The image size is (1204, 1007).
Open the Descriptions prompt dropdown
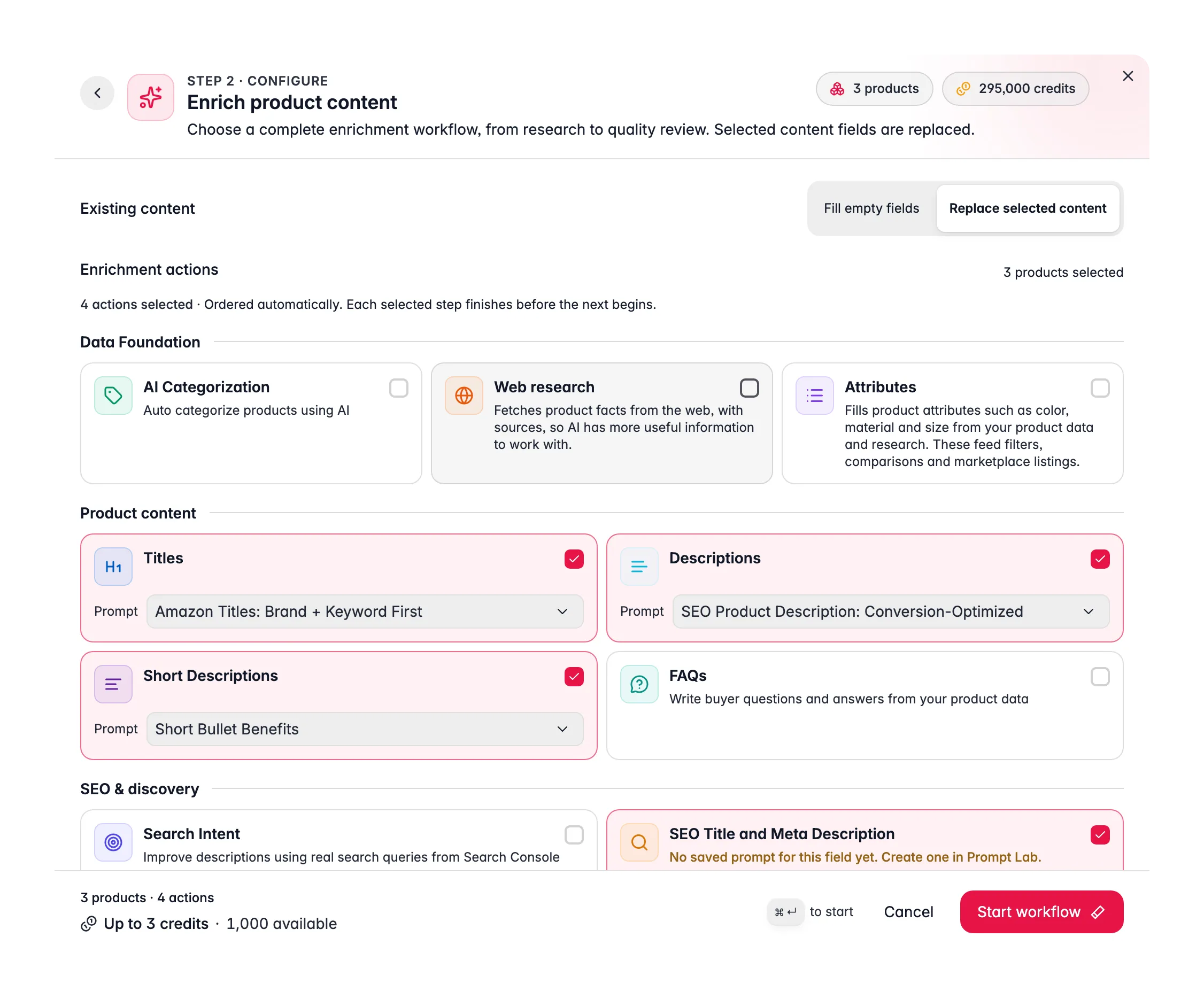890,611
